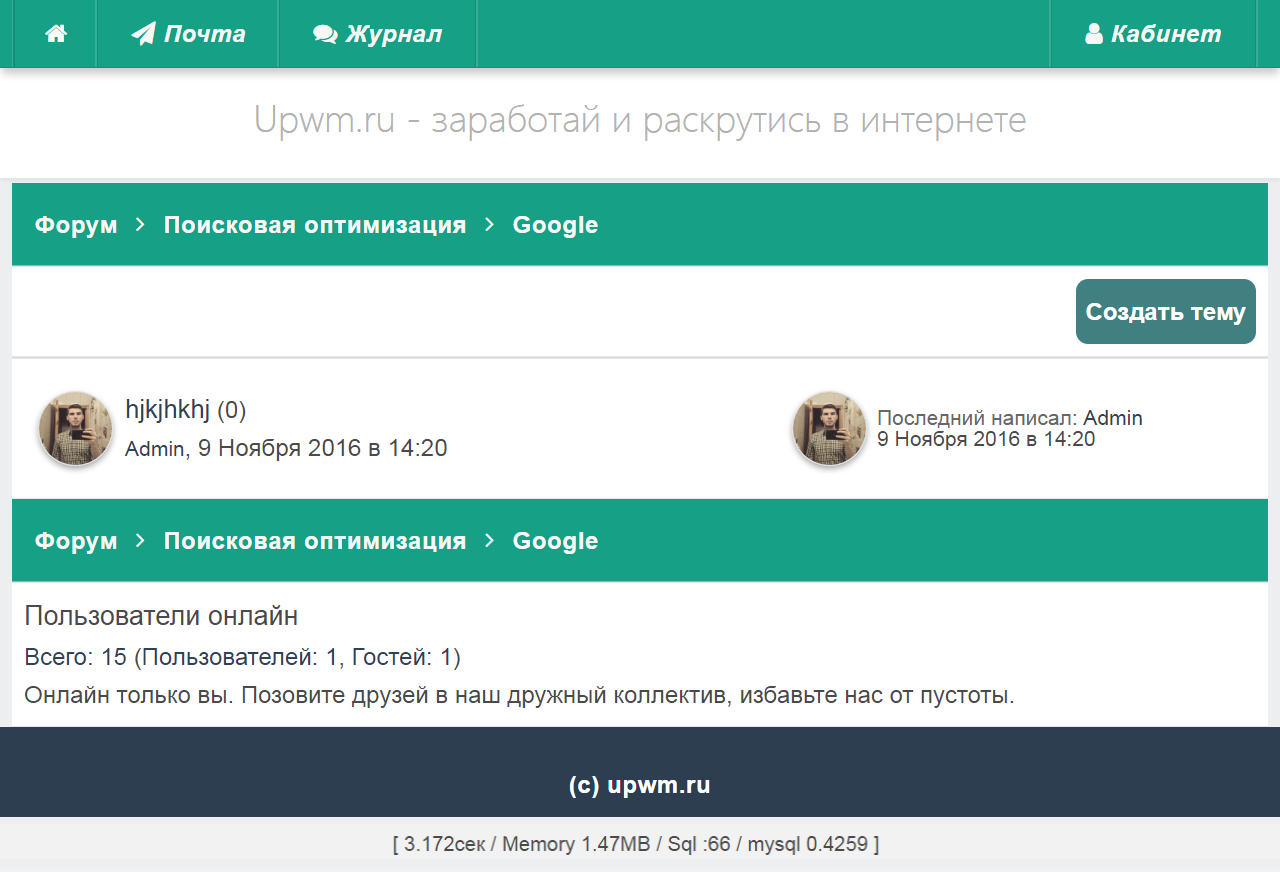The height and width of the screenshot is (872, 1280).
Task: Open the topic titled hjkjhkhj
Action: [x=168, y=409]
